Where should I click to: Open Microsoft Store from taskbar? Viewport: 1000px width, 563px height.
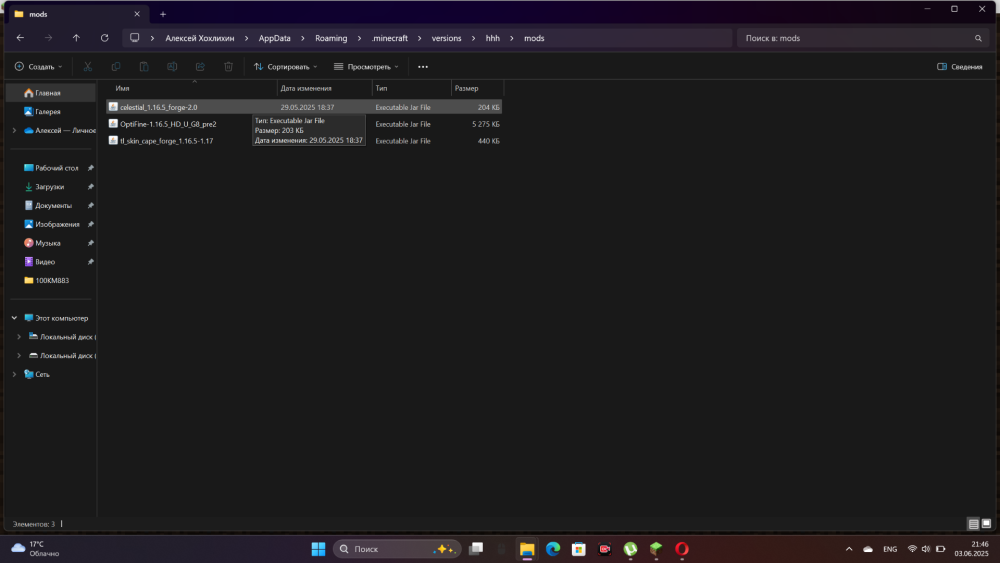tap(578, 549)
